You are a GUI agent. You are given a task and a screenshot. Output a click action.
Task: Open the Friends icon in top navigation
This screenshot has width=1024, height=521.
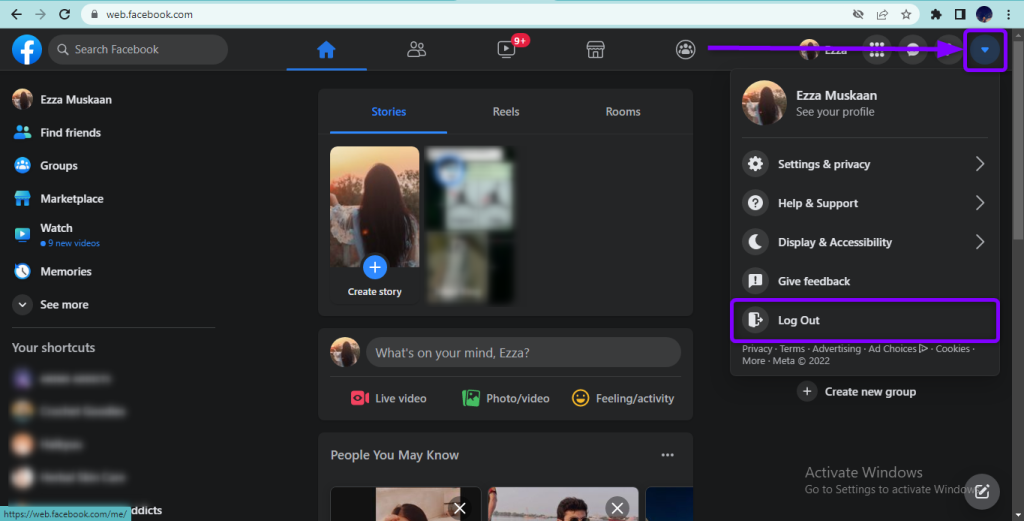tap(416, 49)
